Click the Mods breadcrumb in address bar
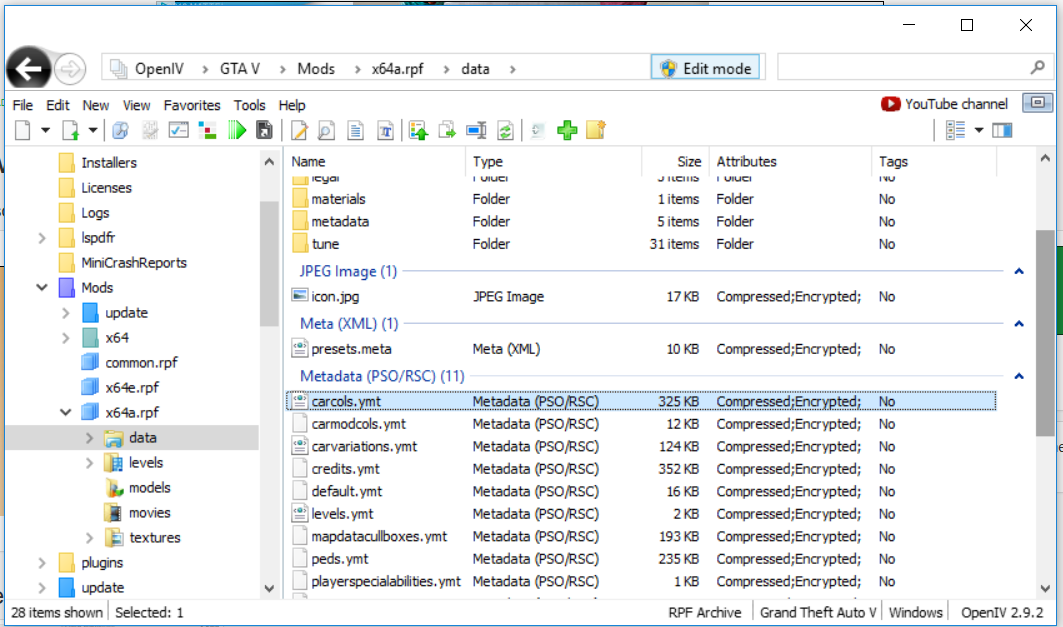Viewport: 1063px width, 627px height. click(316, 69)
